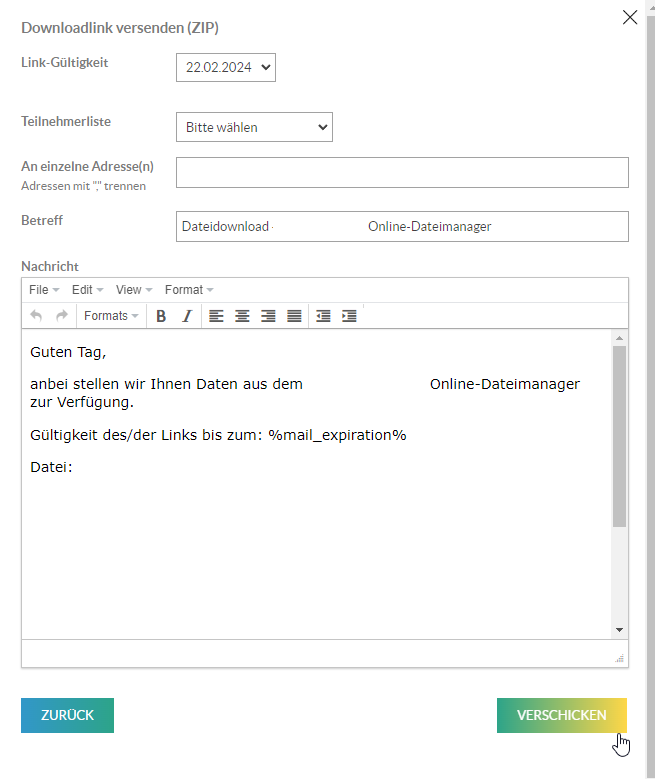
Task: Click the message editor vertical scrollbar
Action: [x=619, y=436]
